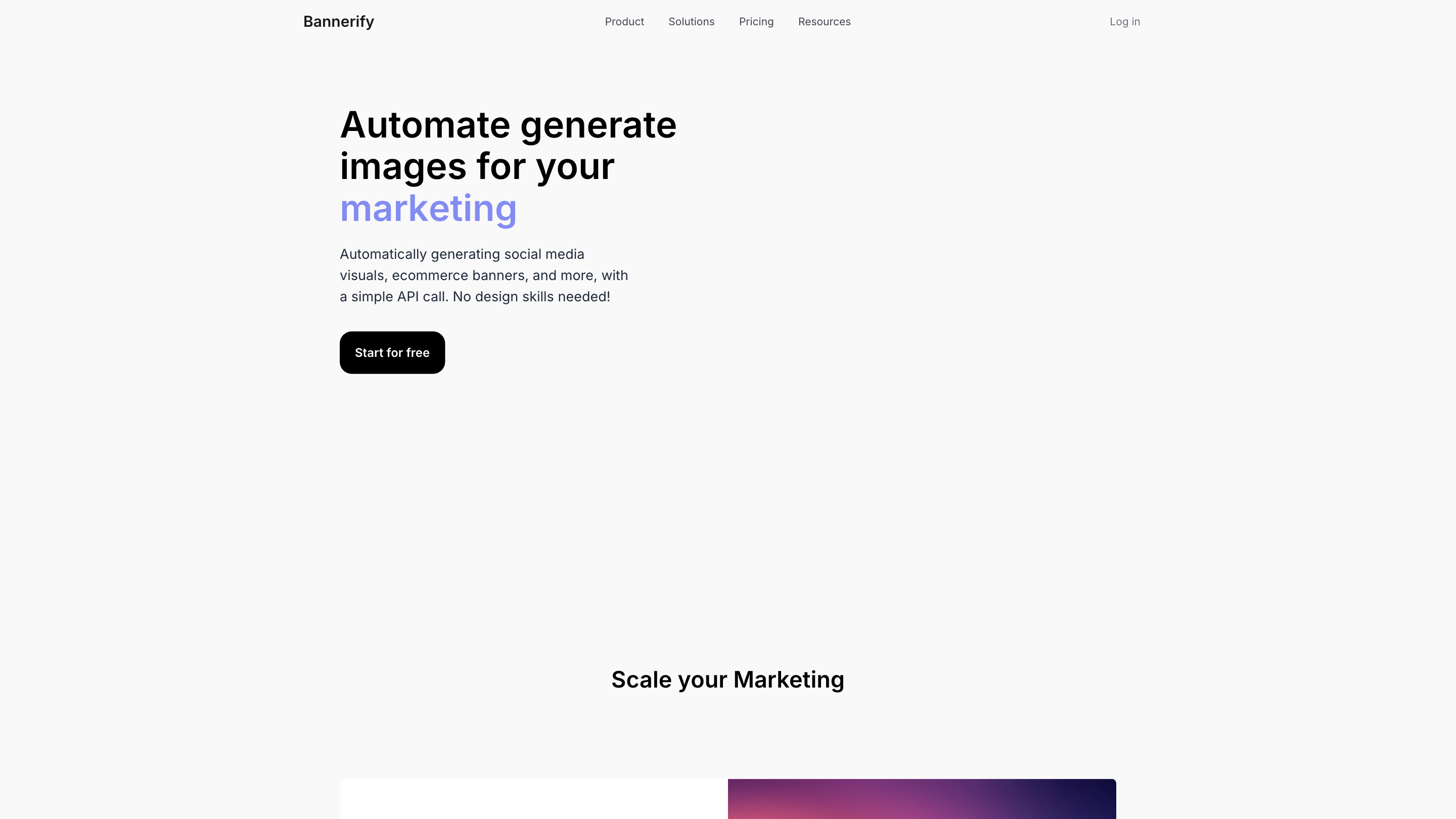Click the word Marketing in section heading
The height and width of the screenshot is (819, 1456).
click(789, 679)
